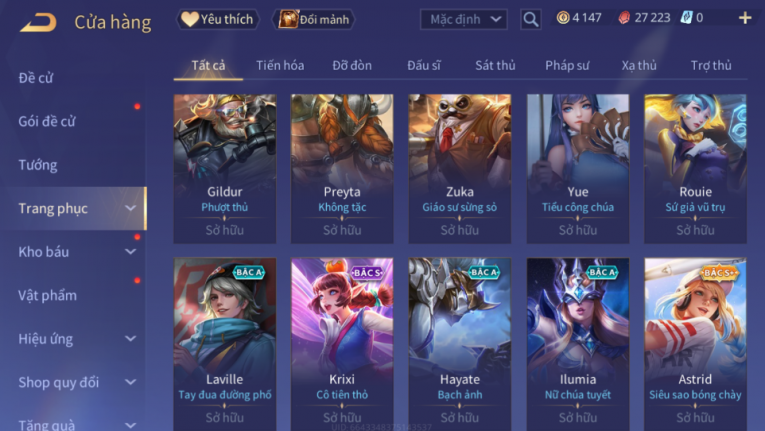Expand the Shop quy đổi section
The width and height of the screenshot is (765, 431).
point(130,382)
